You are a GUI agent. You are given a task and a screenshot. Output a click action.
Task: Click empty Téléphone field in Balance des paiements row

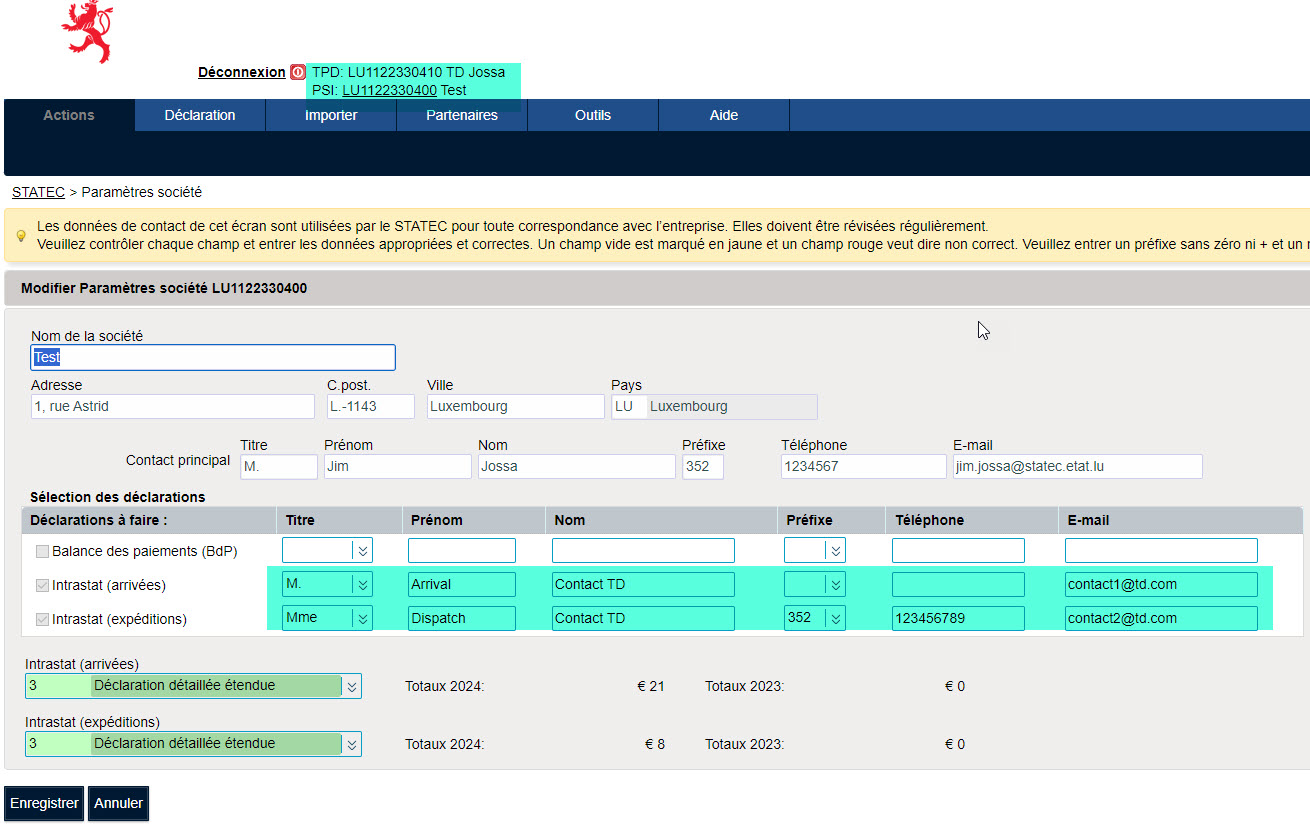pyautogui.click(x=958, y=550)
